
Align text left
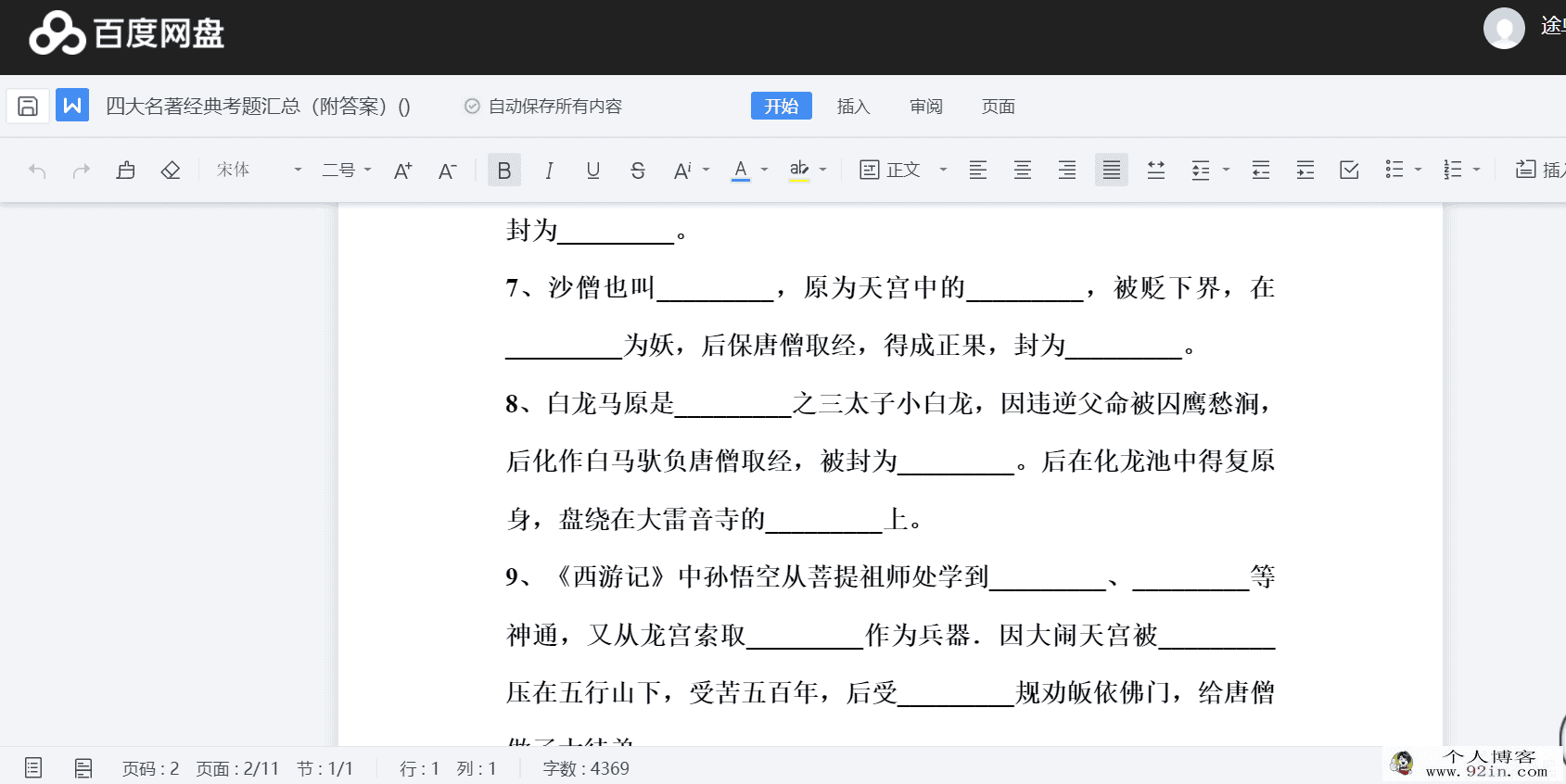click(x=978, y=171)
